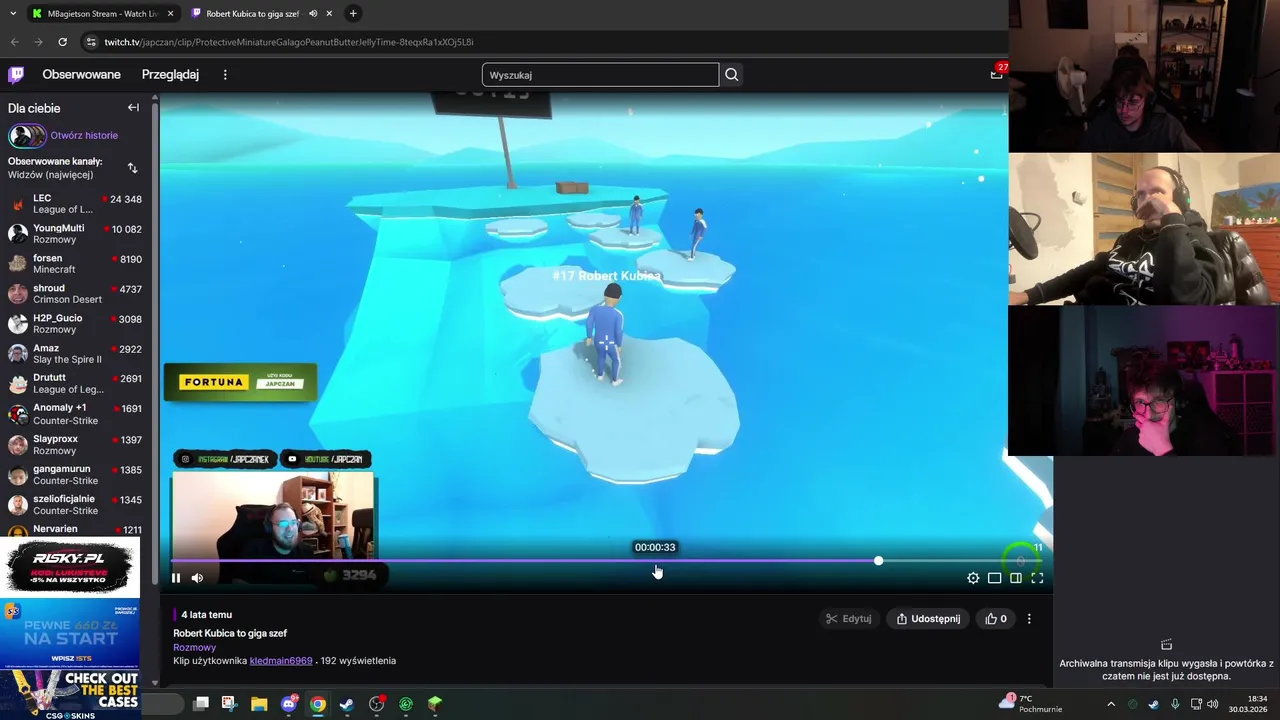Collapse the Dla ciebie sidebar
Image resolution: width=1280 pixels, height=720 pixels.
coord(133,108)
